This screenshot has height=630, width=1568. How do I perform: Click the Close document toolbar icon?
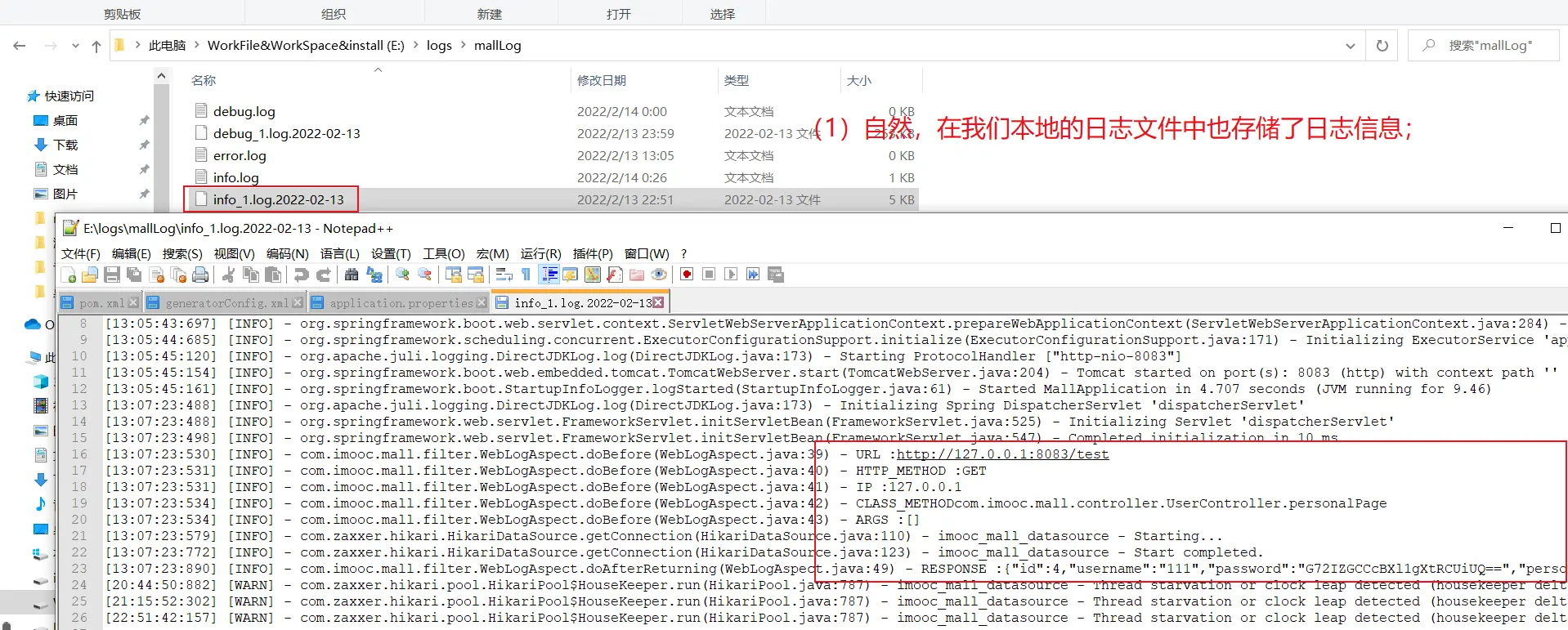(x=157, y=275)
